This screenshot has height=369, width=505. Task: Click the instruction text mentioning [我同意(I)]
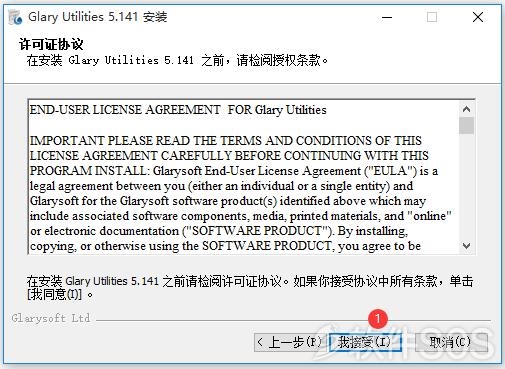[250, 287]
